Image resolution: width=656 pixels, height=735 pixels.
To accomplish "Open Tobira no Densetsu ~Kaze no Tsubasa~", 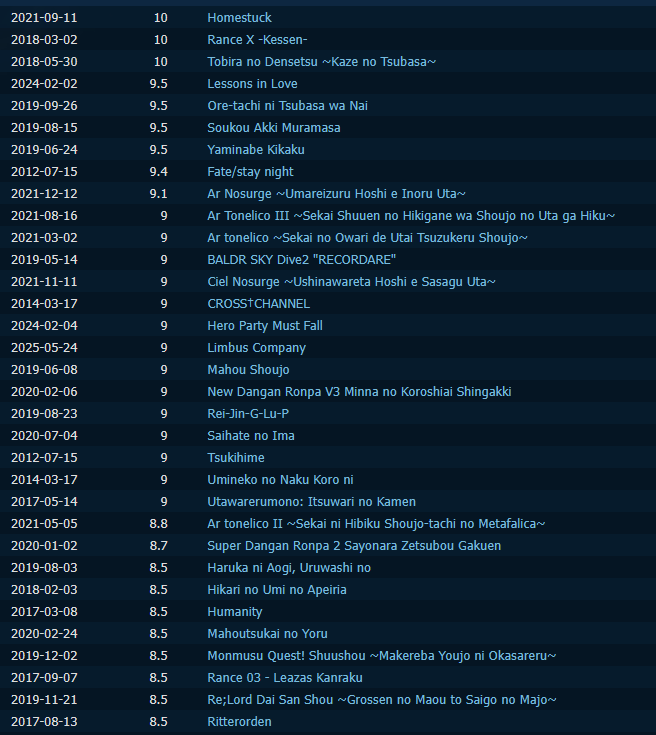I will point(322,62).
